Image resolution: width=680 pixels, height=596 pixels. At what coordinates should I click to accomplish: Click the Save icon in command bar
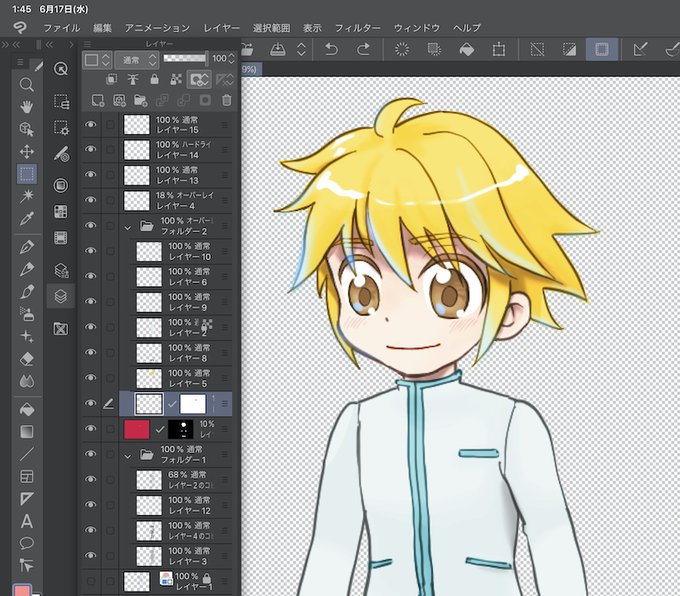(278, 49)
